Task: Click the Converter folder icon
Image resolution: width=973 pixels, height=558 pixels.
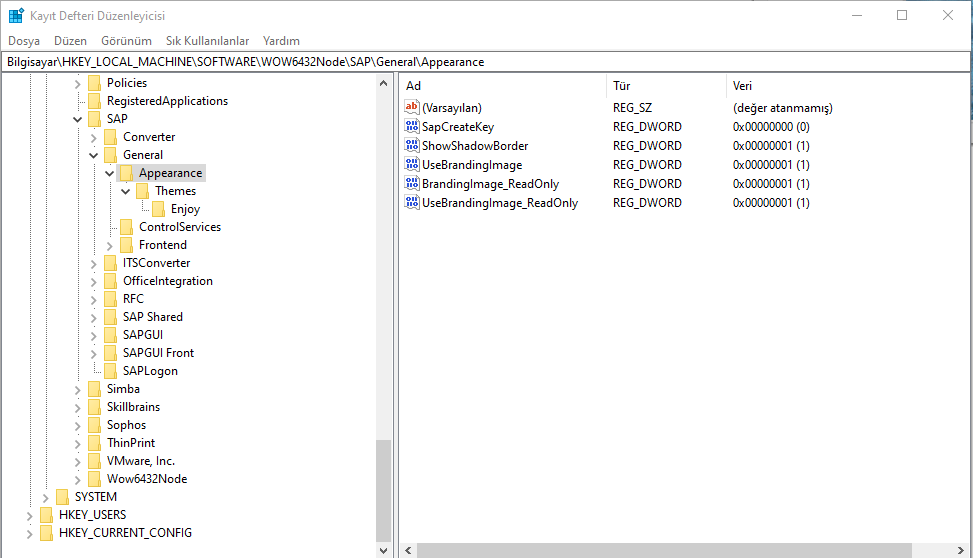Action: click(x=110, y=137)
